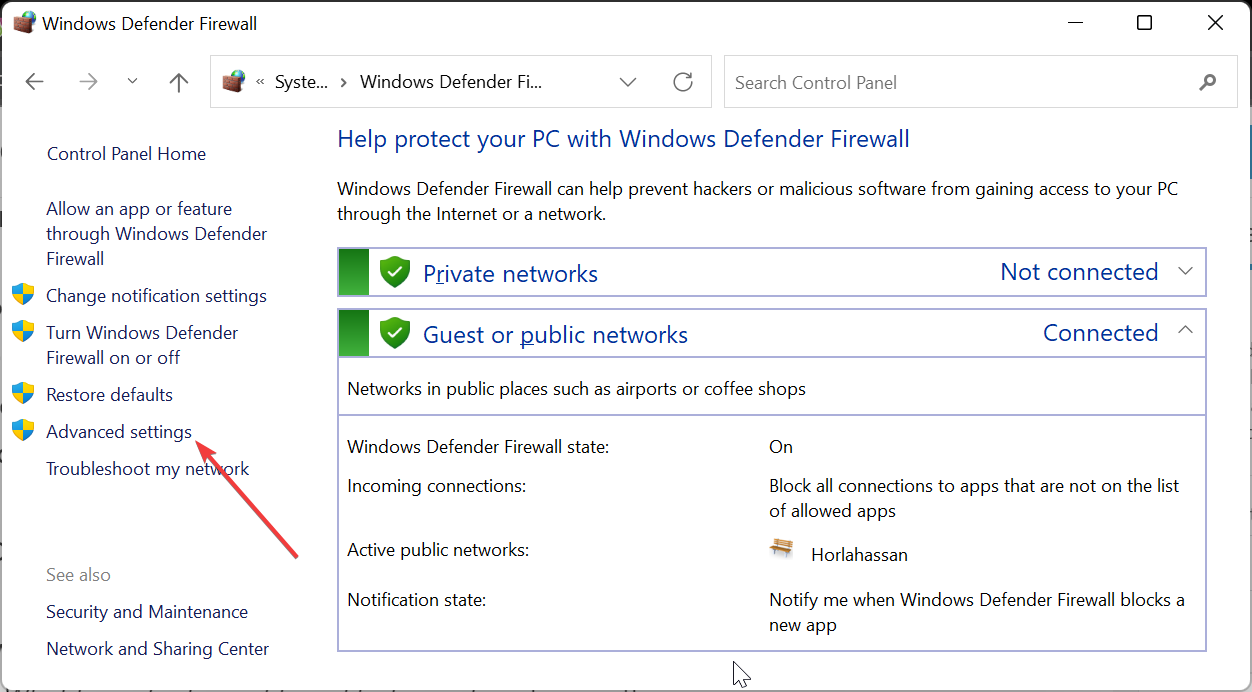Click the search magnifier icon
1252x692 pixels.
tap(1208, 82)
